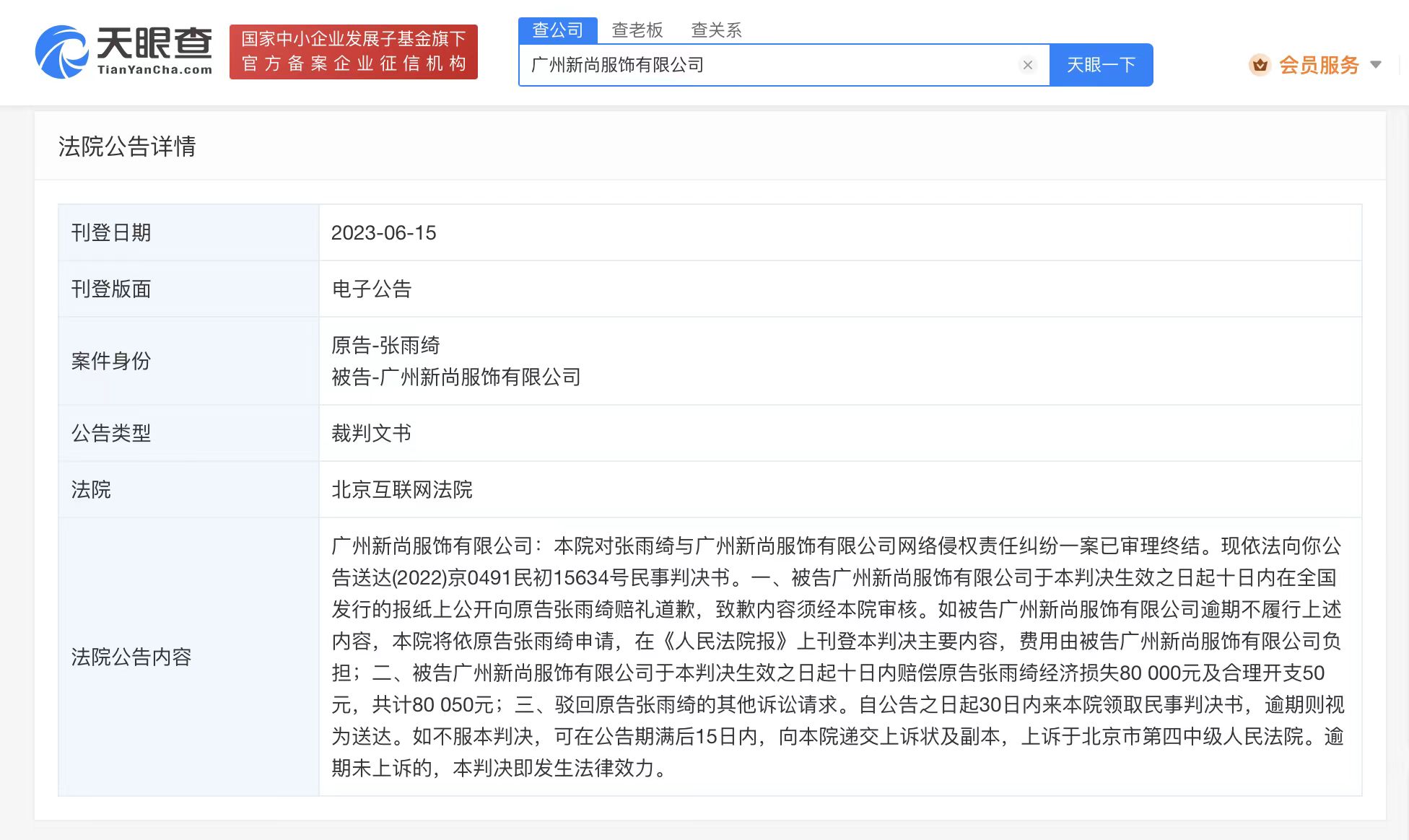Open the search type selector 查公司
Viewport: 1409px width, 840px height.
[x=557, y=30]
